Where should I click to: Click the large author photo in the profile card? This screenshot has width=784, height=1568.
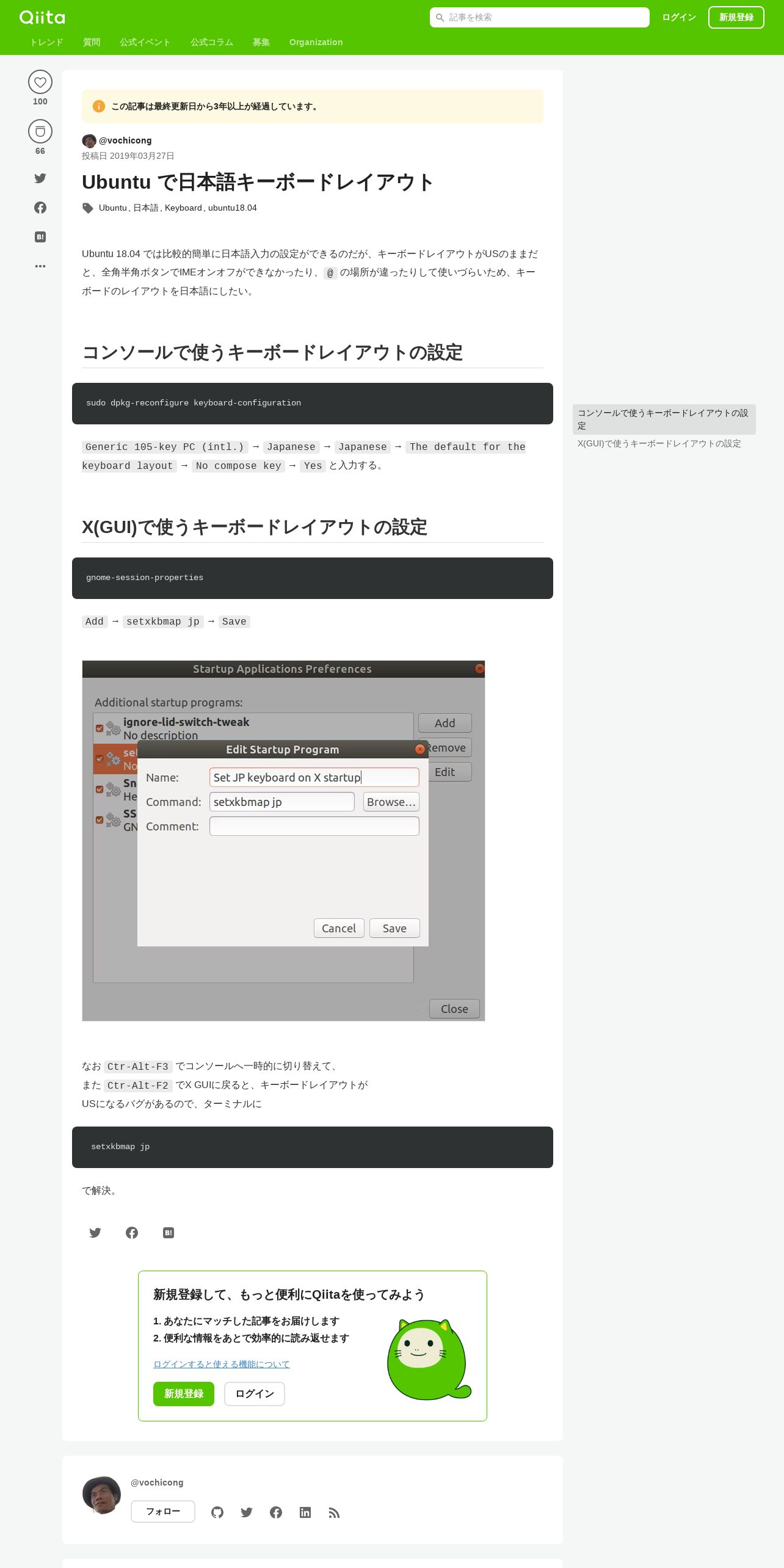[102, 1495]
